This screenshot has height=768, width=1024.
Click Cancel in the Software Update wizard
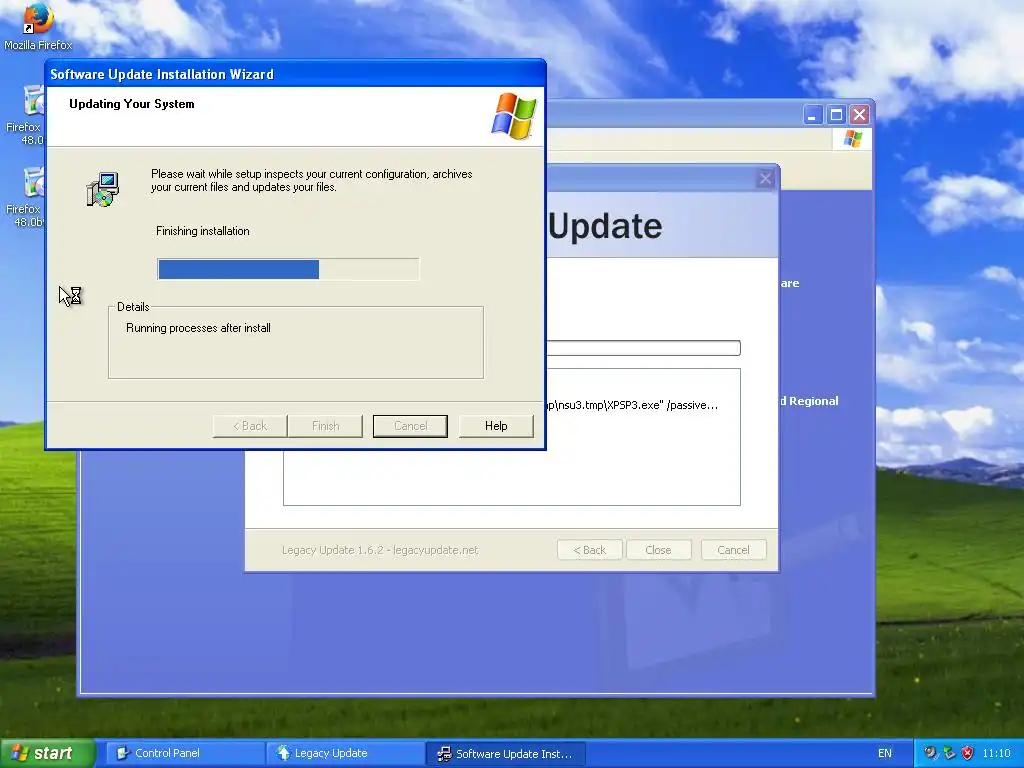[410, 426]
